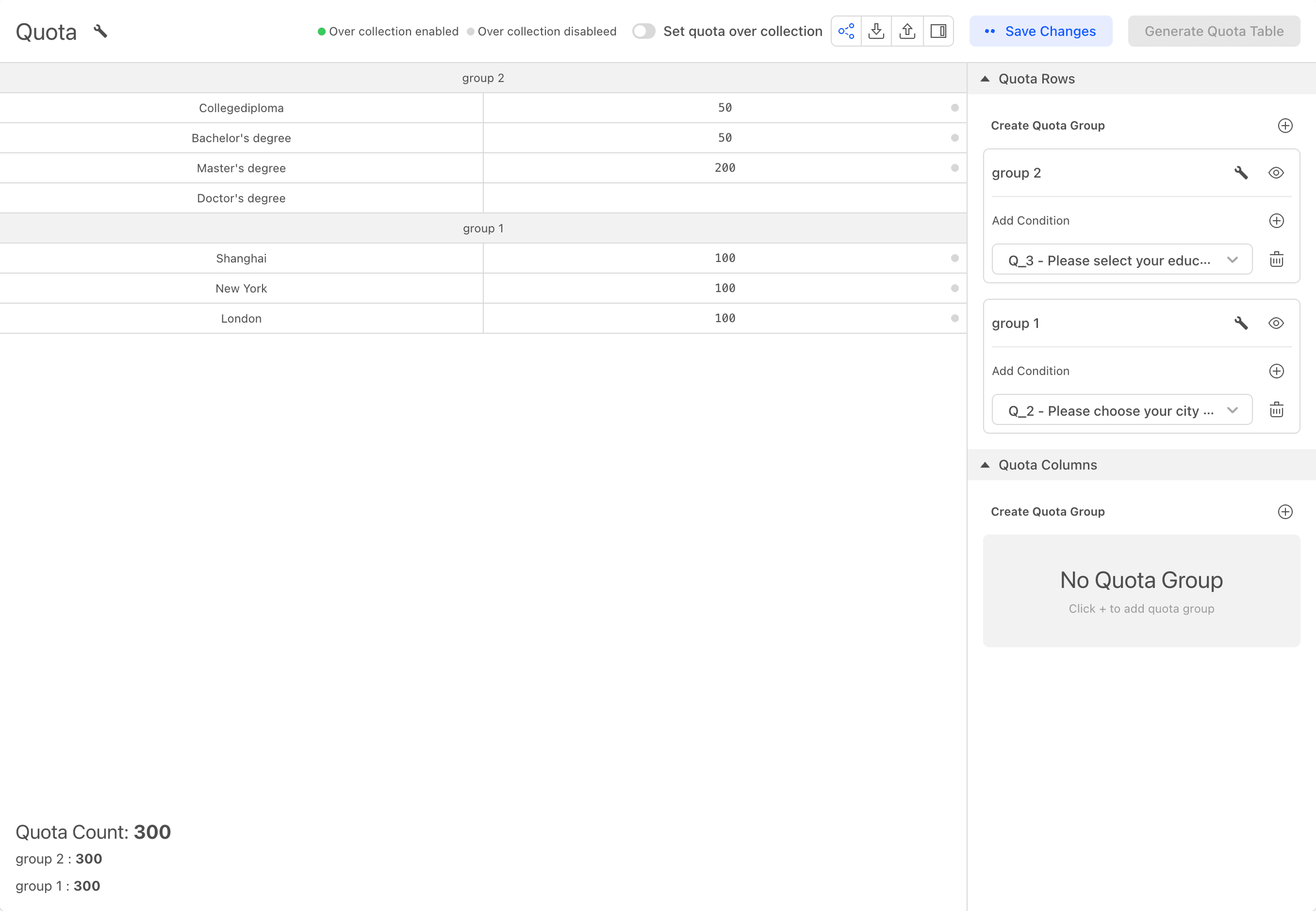Hide group 2 with eye icon

coord(1276,173)
